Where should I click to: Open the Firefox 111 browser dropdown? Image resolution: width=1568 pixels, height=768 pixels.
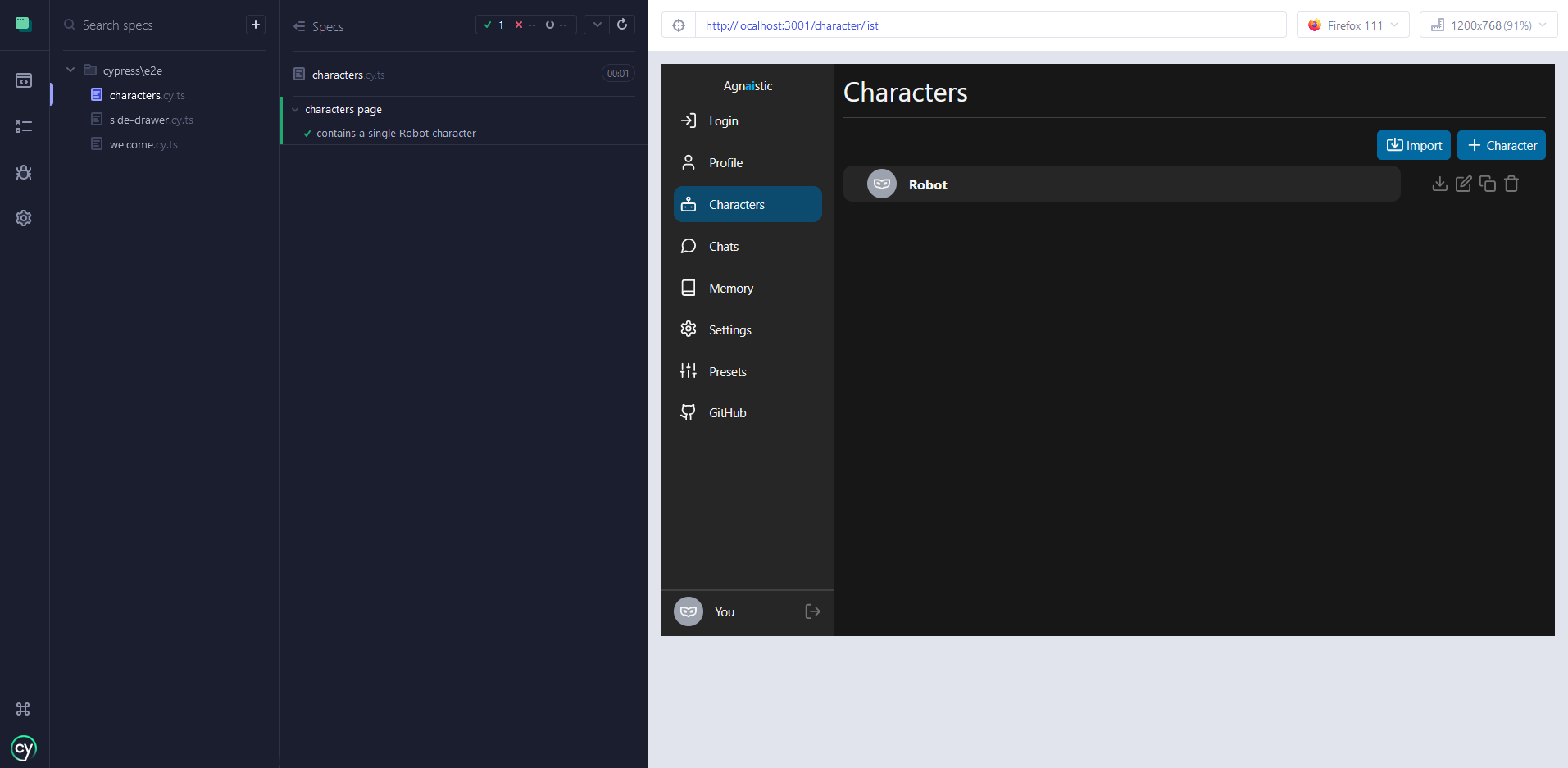coord(1352,25)
